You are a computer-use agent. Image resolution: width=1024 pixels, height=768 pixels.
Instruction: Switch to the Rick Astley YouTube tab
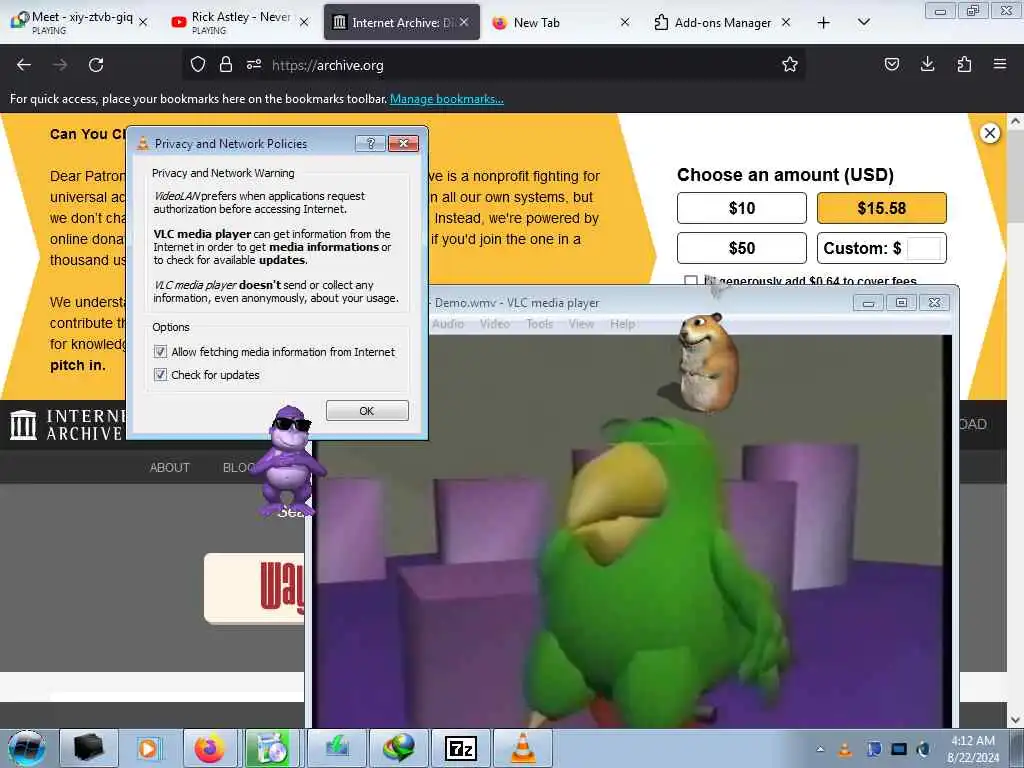tap(238, 22)
